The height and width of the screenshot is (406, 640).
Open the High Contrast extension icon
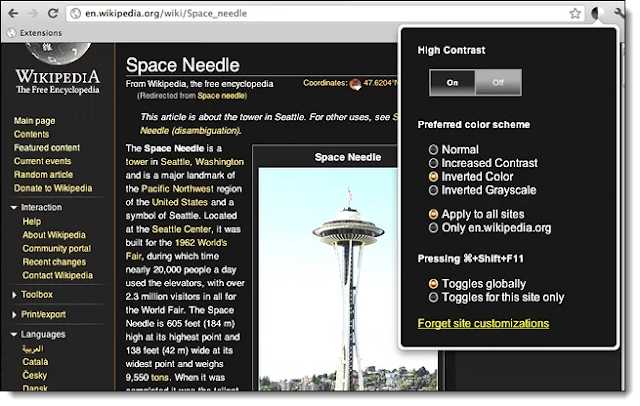point(597,13)
